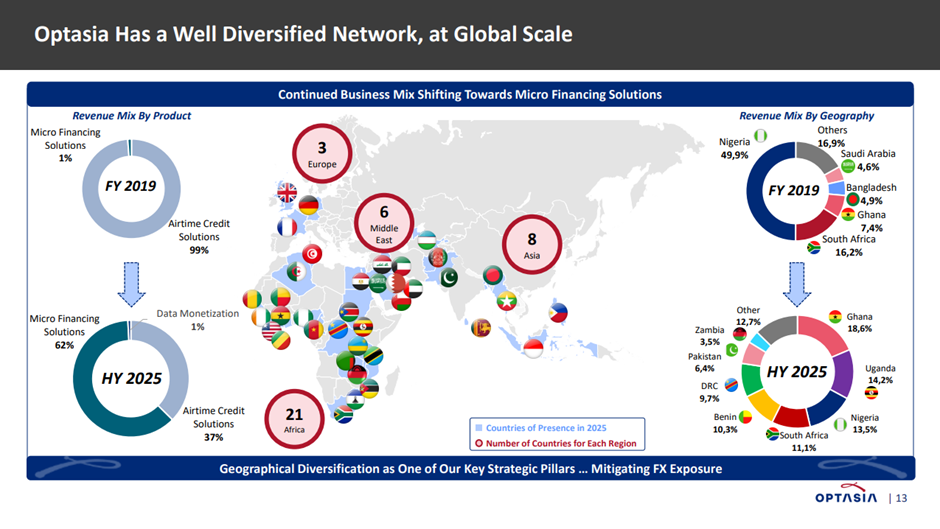The image size is (940, 529).
Task: Click the United Kingdom flag near Europe
Action: (x=286, y=192)
